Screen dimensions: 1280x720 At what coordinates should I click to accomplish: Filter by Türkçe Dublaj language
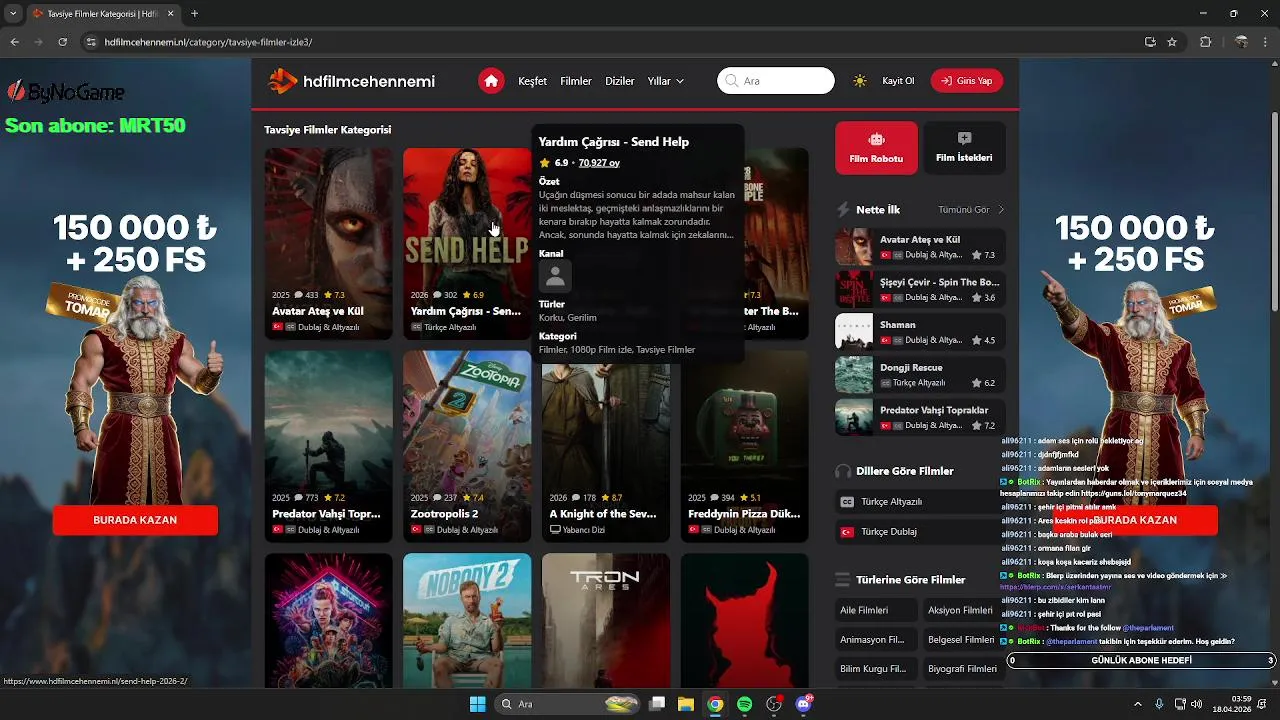(920, 531)
